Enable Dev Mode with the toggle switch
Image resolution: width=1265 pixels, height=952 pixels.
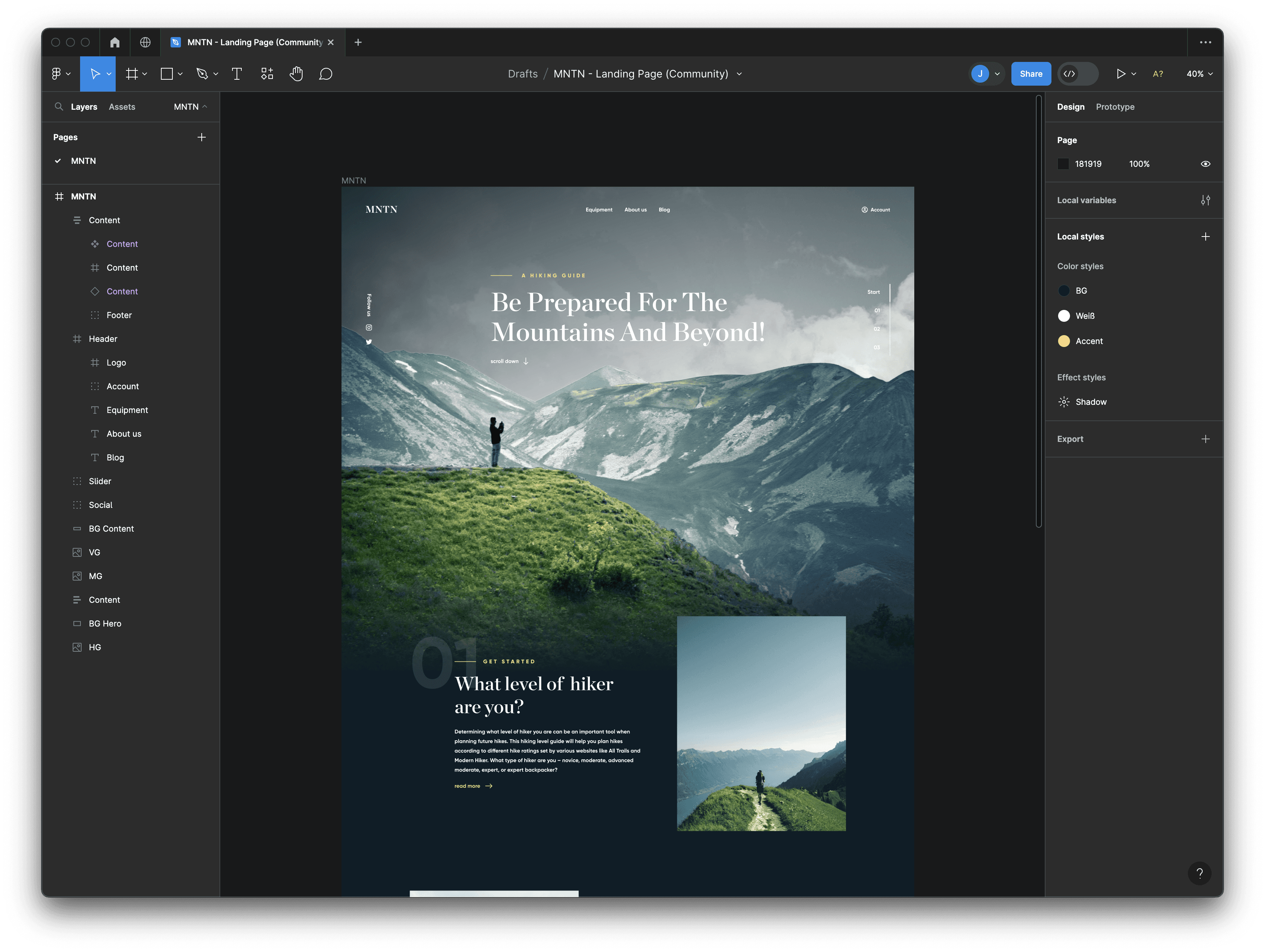(x=1077, y=73)
